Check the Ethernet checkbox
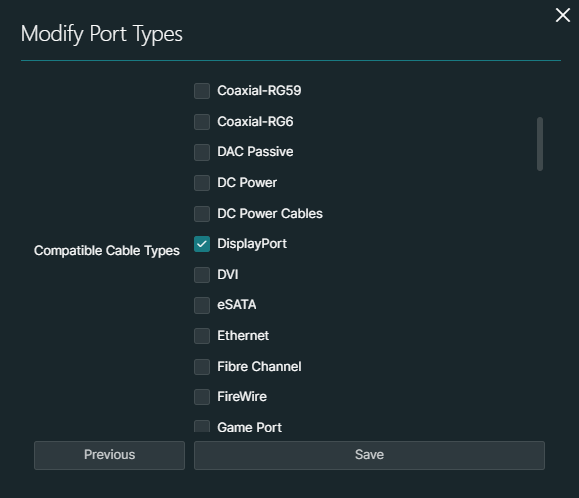579x498 pixels. (x=202, y=336)
